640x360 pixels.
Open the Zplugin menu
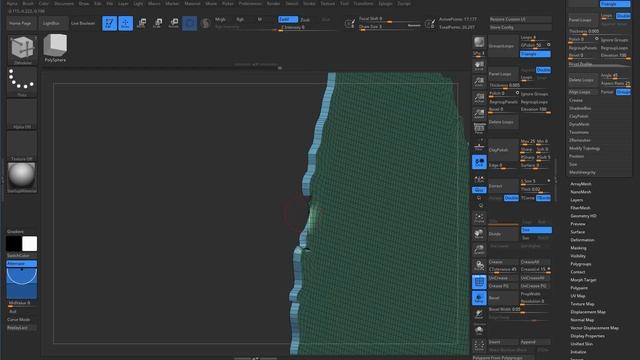coord(385,3)
